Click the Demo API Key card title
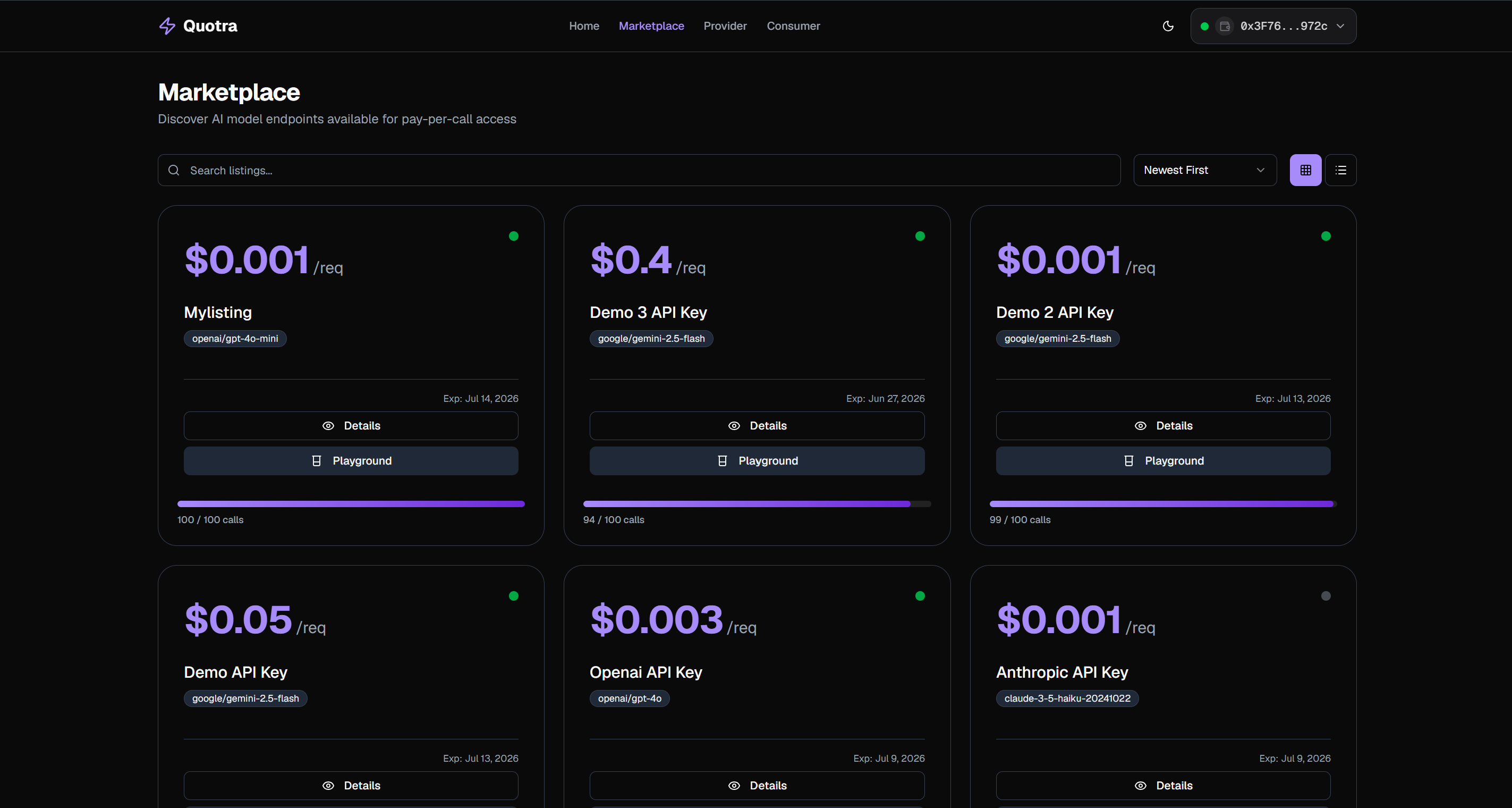The height and width of the screenshot is (808, 1512). [235, 672]
